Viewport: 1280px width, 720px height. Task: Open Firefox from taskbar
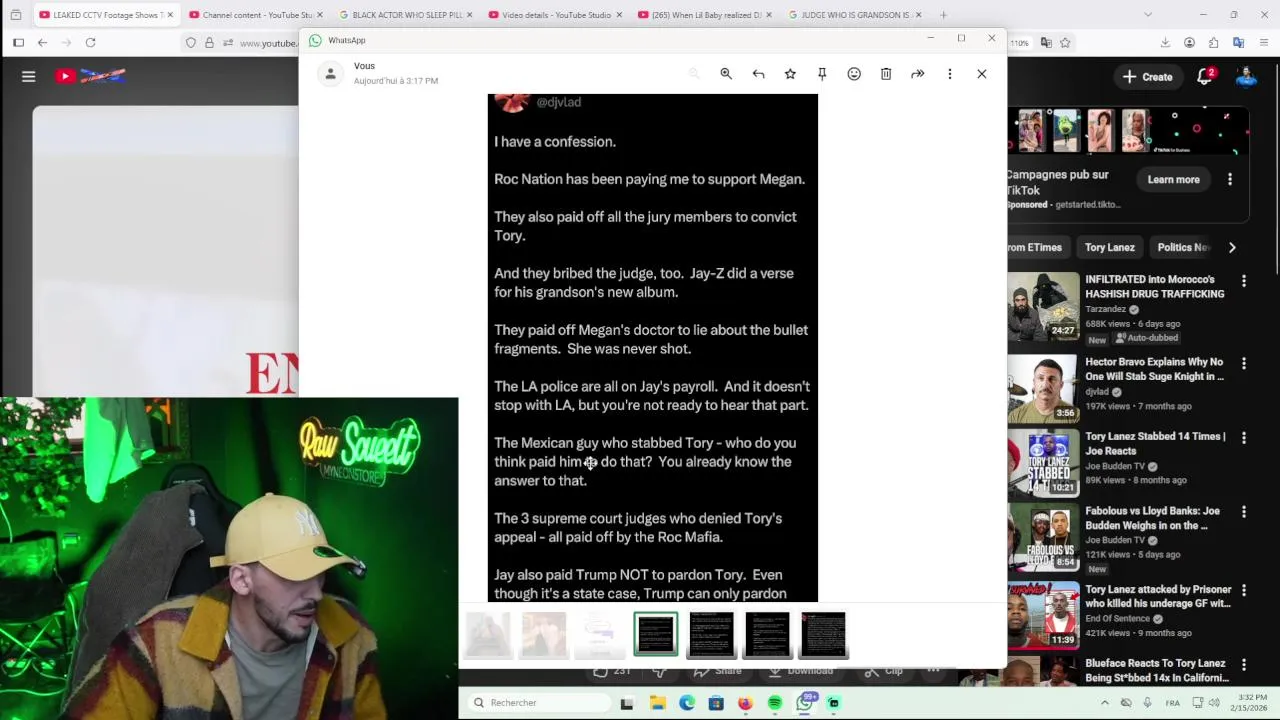[745, 703]
